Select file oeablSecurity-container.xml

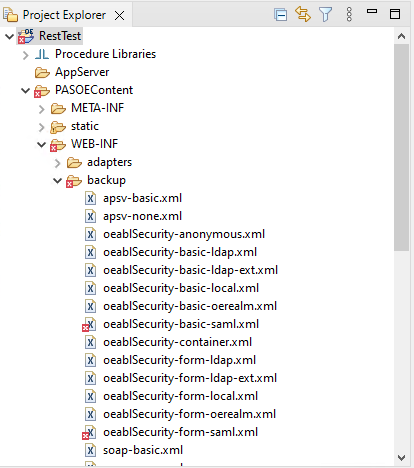click(177, 342)
